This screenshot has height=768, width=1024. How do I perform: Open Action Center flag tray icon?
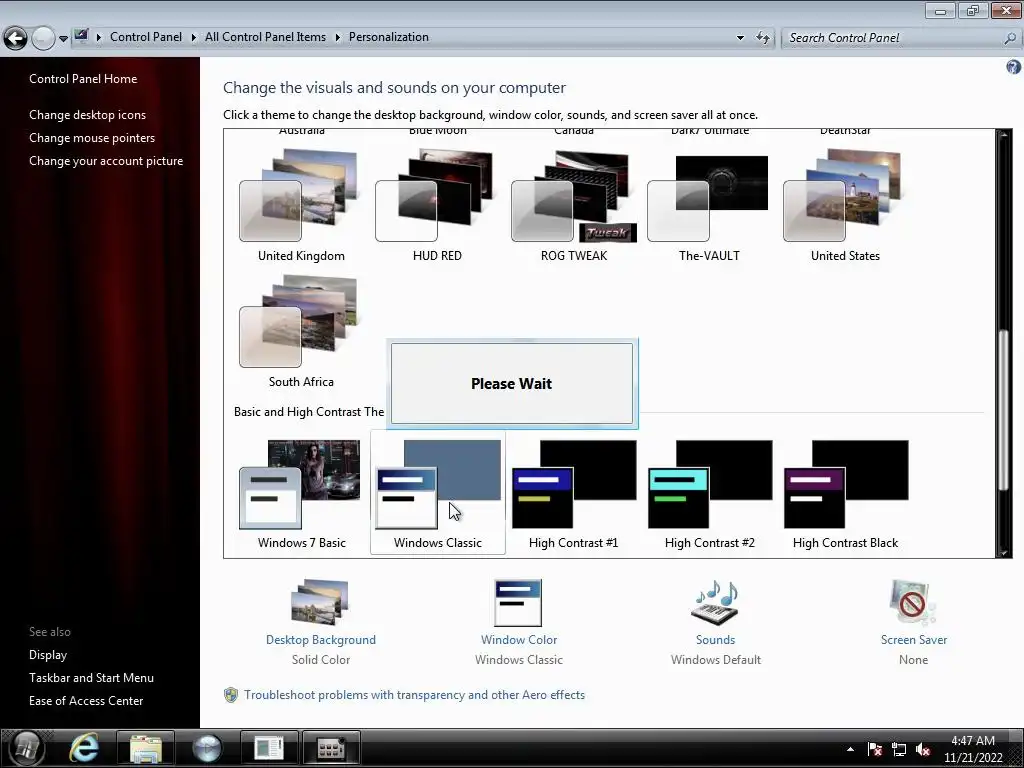click(x=875, y=749)
